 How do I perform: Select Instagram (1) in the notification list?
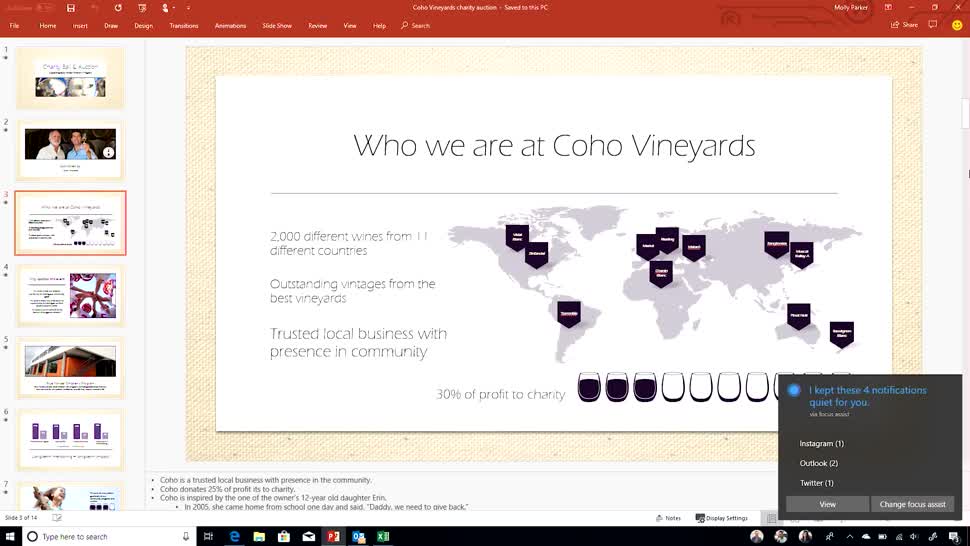point(821,443)
